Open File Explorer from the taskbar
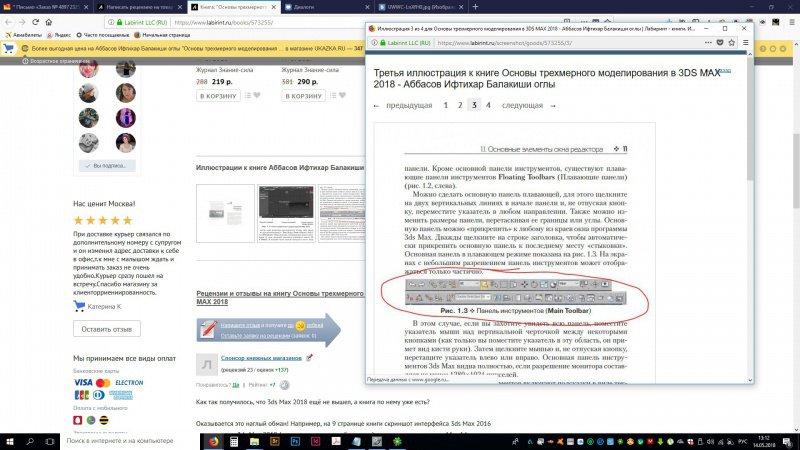The height and width of the screenshot is (450, 800). (x=254, y=441)
